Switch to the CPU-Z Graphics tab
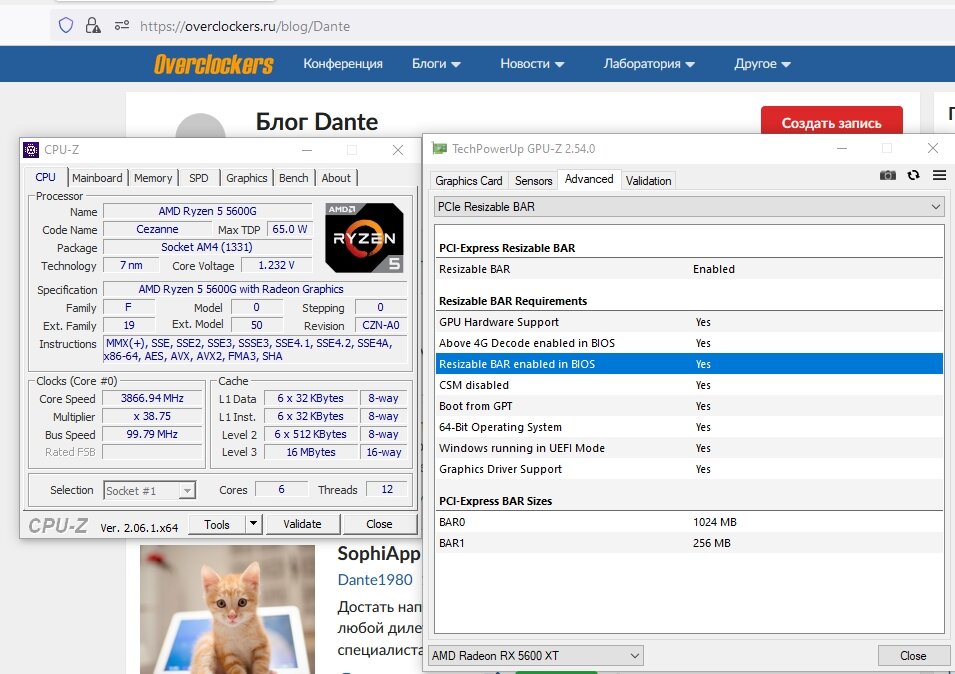Screen dimensions: 955x674 [x=247, y=178]
